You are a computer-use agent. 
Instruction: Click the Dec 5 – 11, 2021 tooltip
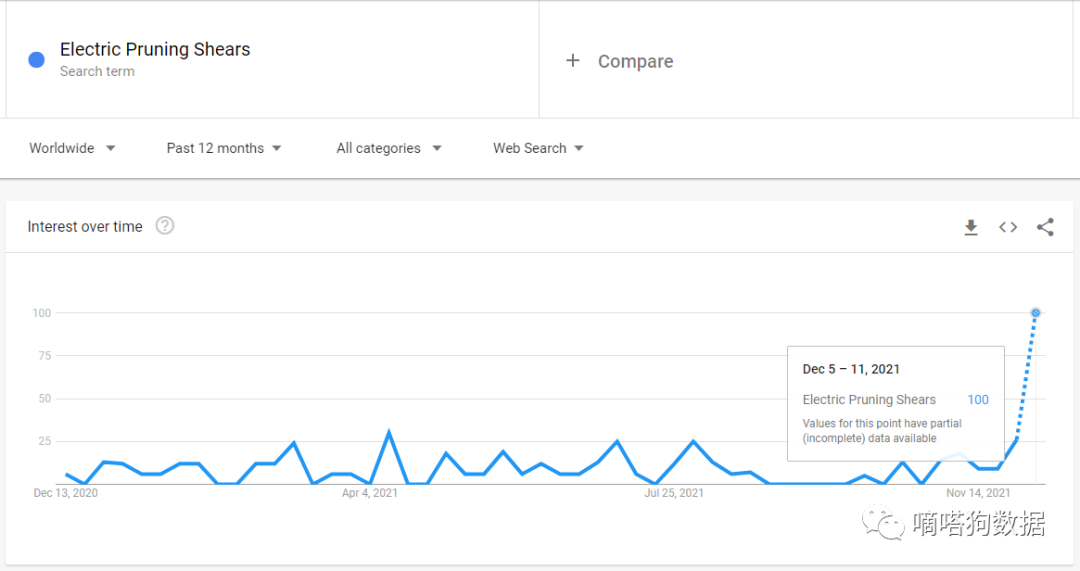[x=851, y=369]
